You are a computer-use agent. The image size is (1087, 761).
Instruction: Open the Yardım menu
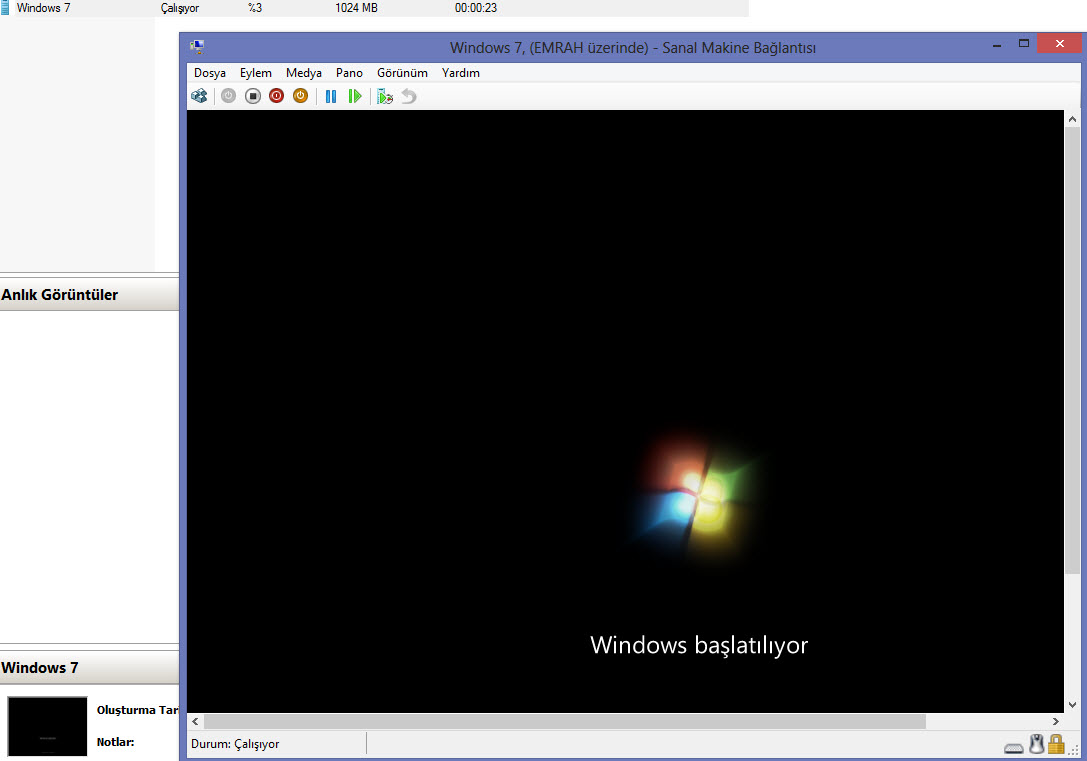click(461, 73)
